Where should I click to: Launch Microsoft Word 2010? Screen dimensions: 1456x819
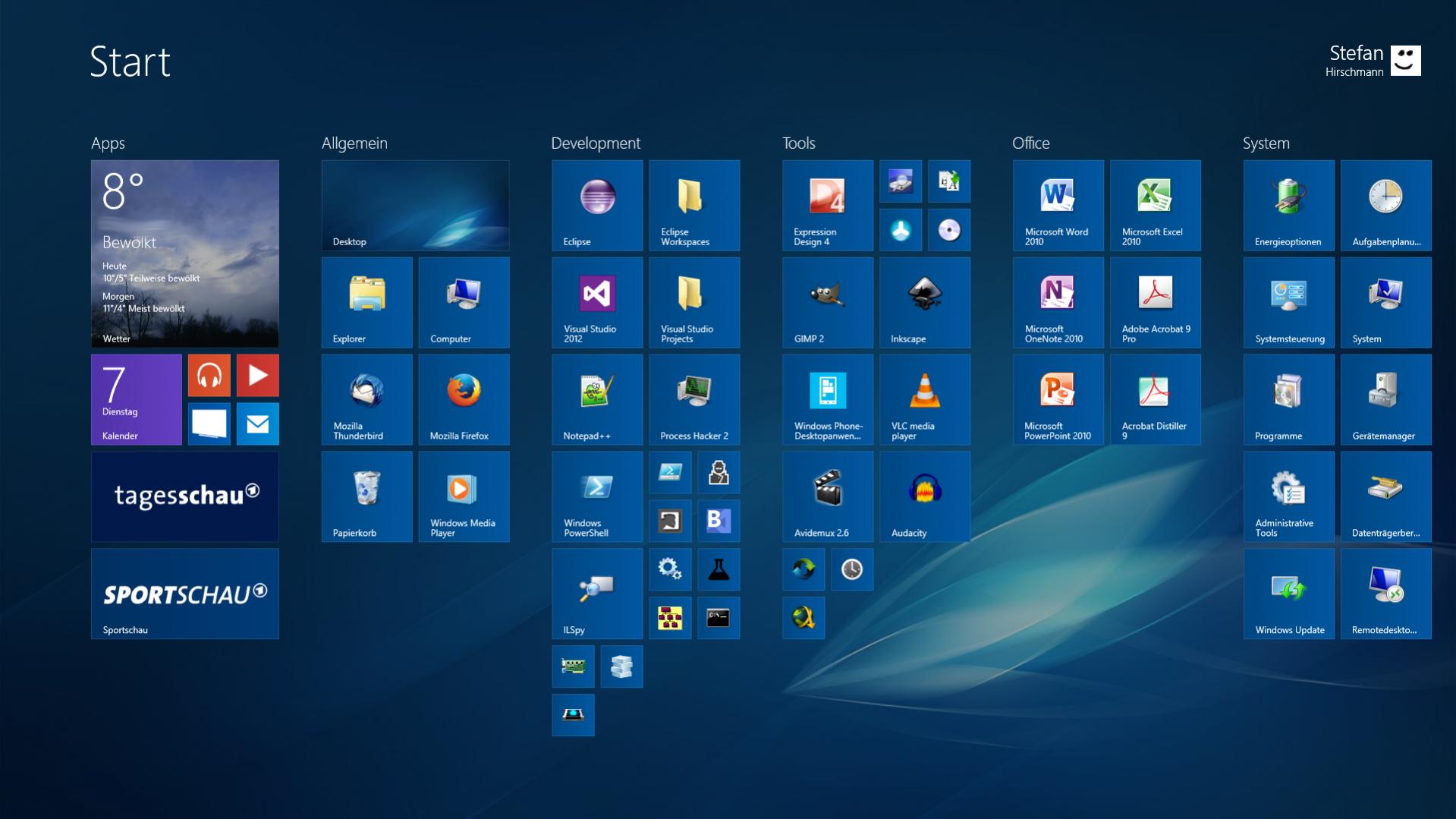point(1059,205)
